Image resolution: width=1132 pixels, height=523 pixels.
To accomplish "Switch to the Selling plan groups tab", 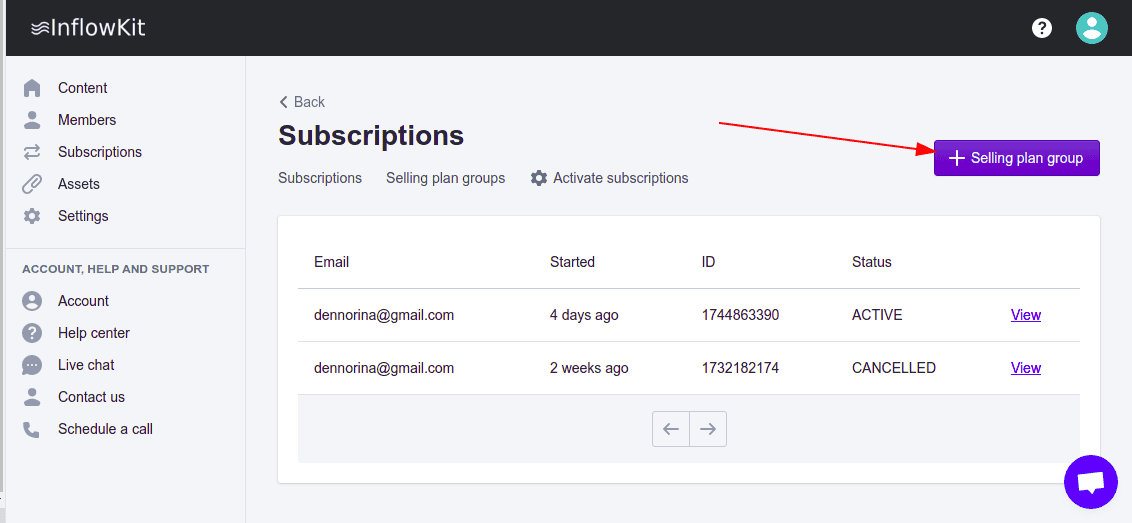I will [445, 178].
